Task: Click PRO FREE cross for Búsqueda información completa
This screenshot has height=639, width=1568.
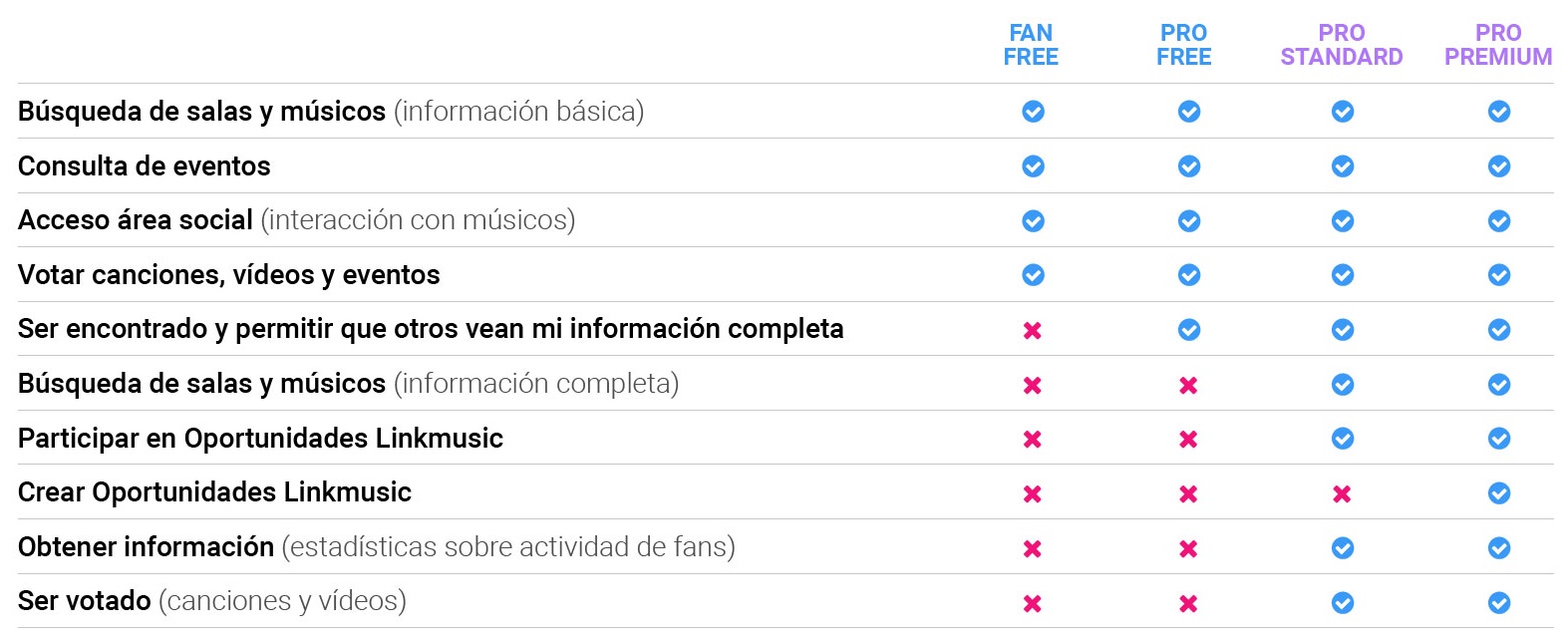Action: coord(1188,386)
